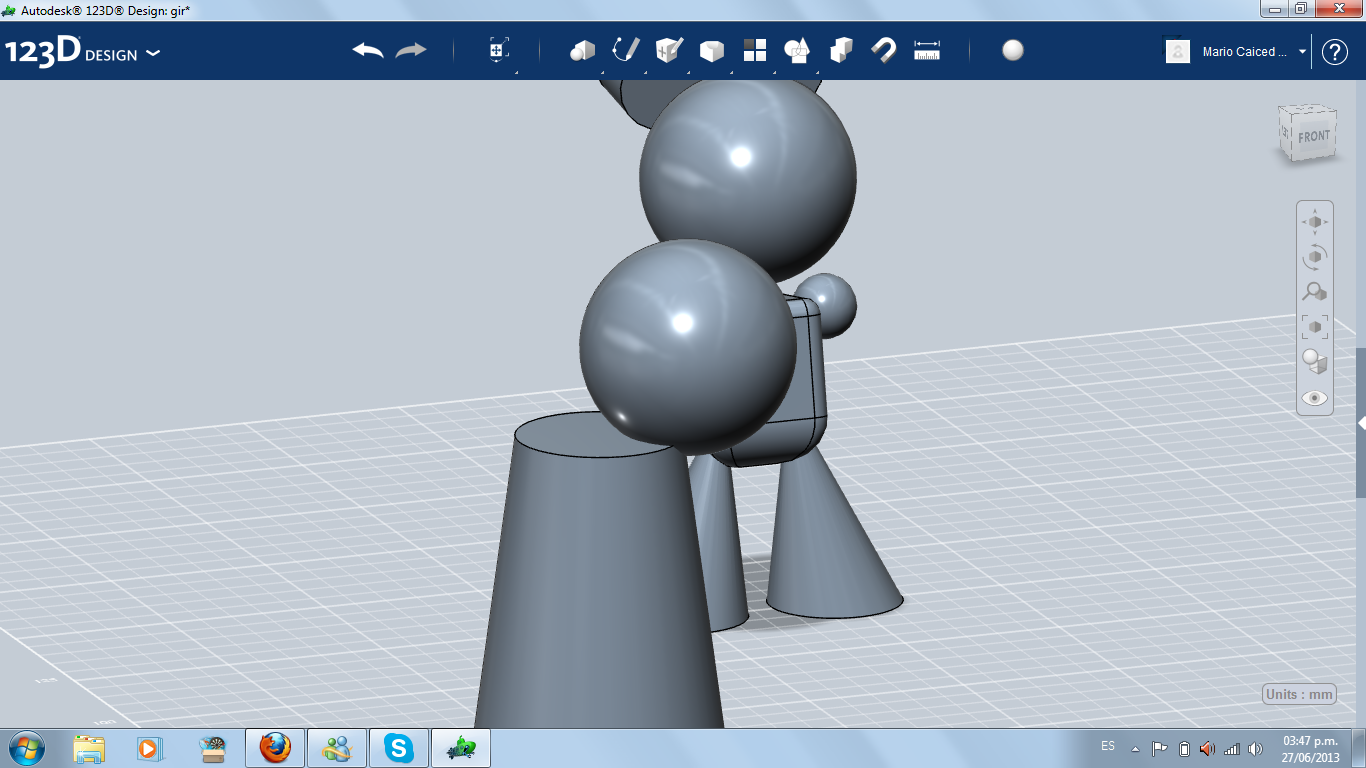The width and height of the screenshot is (1366, 768).
Task: Open the Primitives shapes menu
Action: click(583, 51)
